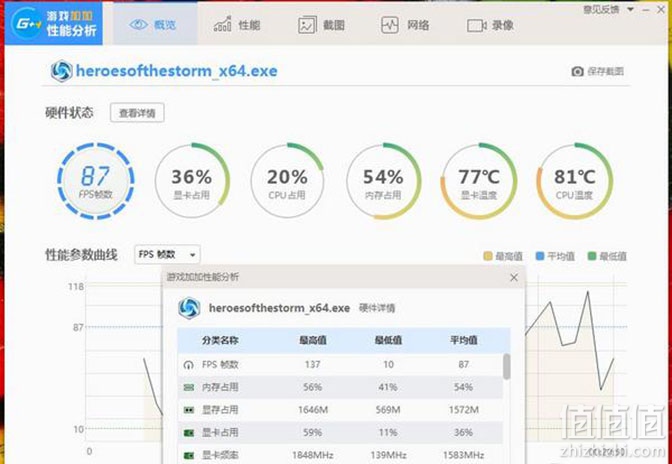
Task: Click the 游戏加加 性能分析 logo
Action: tap(54, 24)
